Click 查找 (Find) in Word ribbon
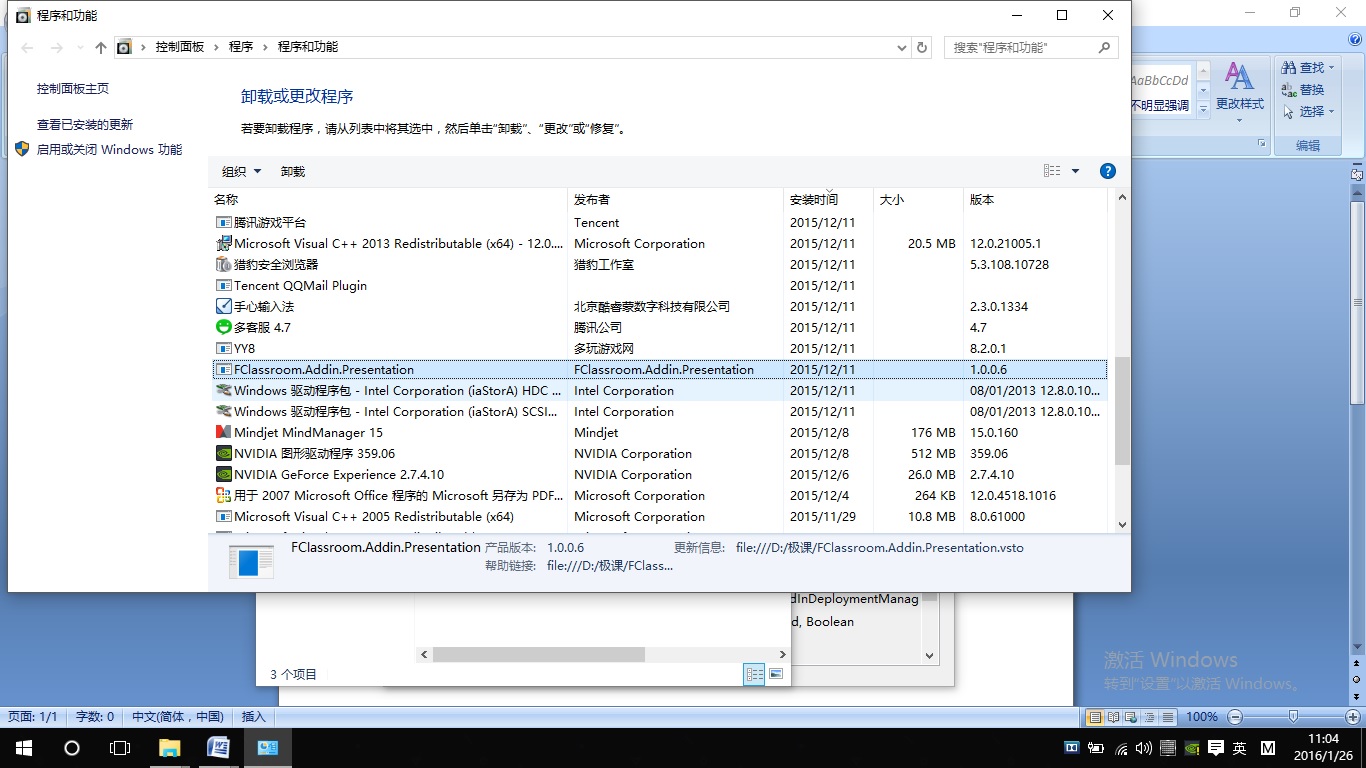This screenshot has height=768, width=1366. pyautogui.click(x=1309, y=68)
